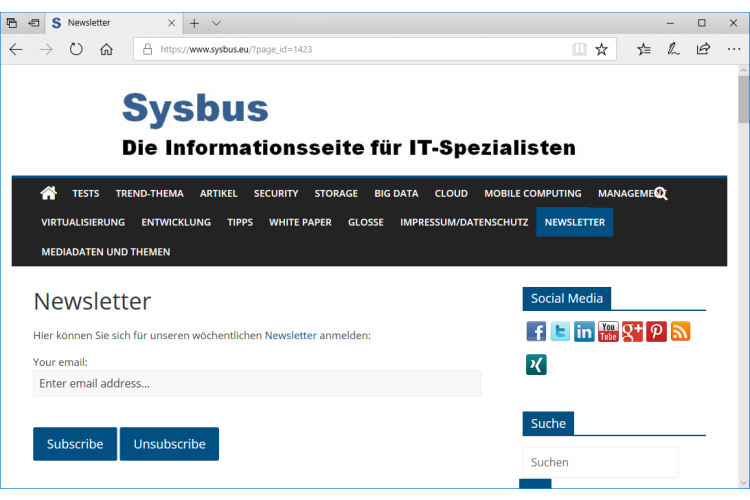Image resolution: width=750 pixels, height=500 pixels.
Task: Toggle reading view in address bar
Action: click(x=579, y=49)
